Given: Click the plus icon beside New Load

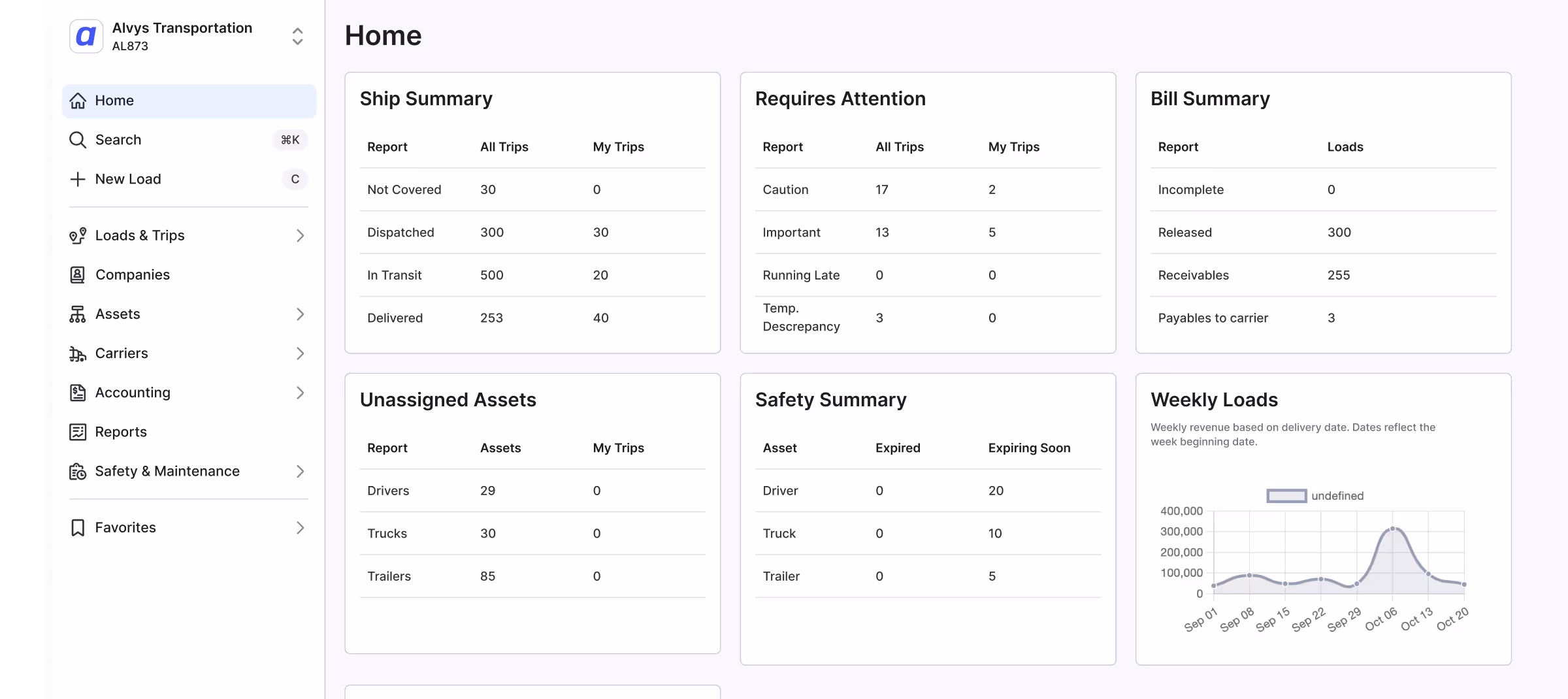Looking at the screenshot, I should (x=78, y=179).
